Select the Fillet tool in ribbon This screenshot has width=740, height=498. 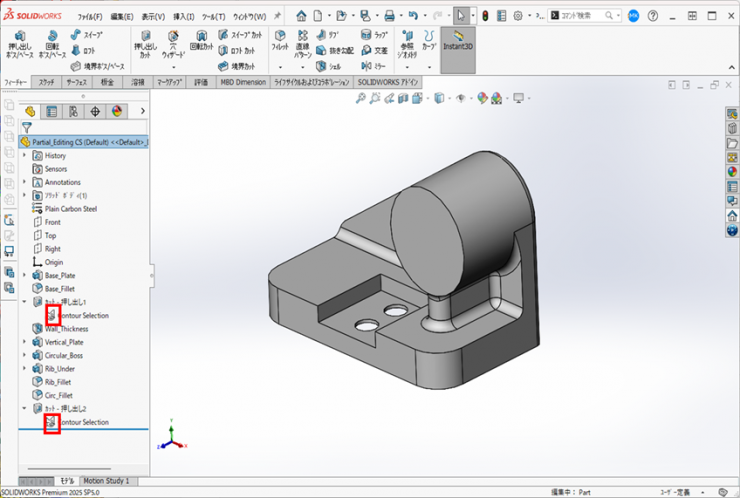(x=280, y=41)
